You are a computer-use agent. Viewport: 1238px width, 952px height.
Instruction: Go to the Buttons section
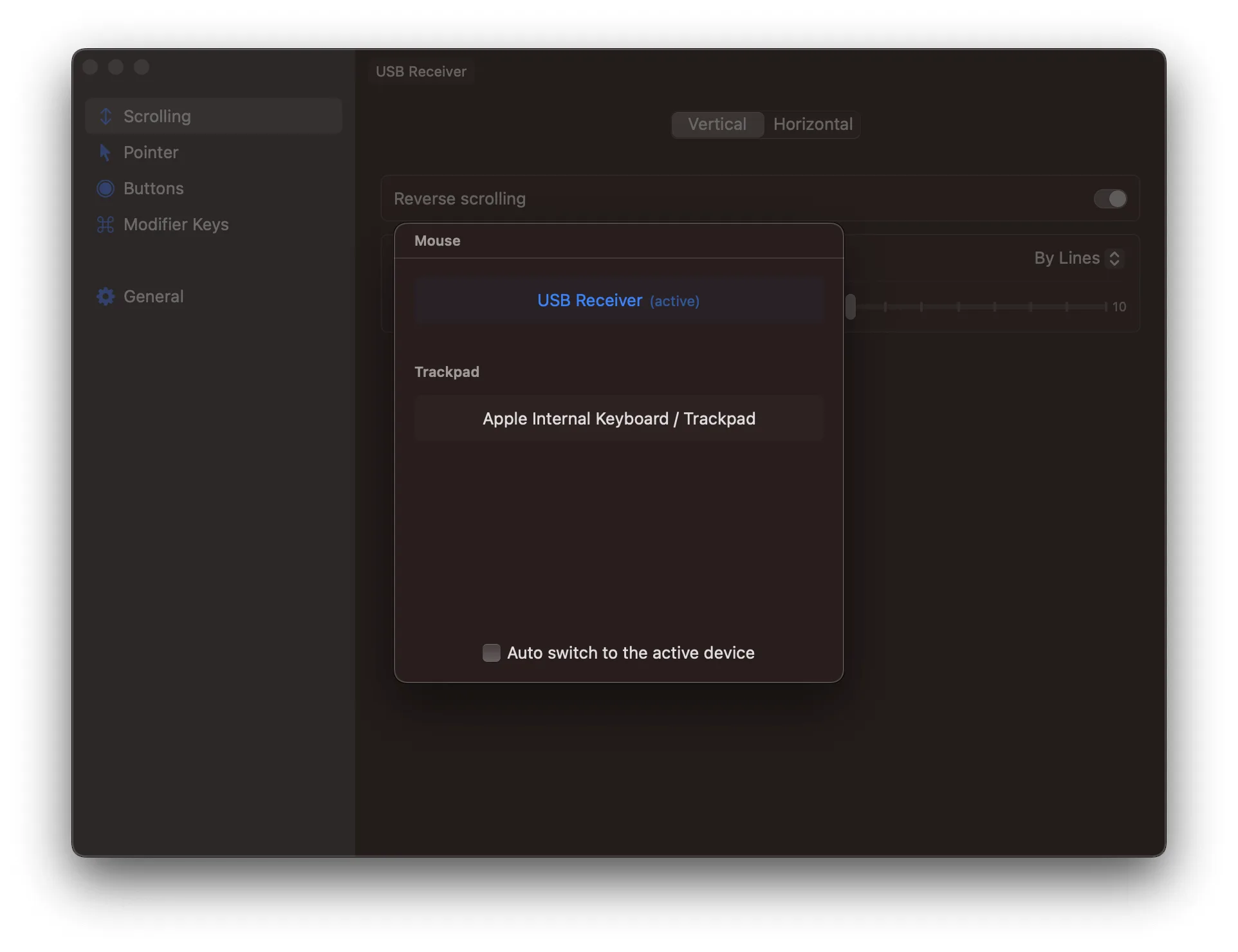[214, 188]
